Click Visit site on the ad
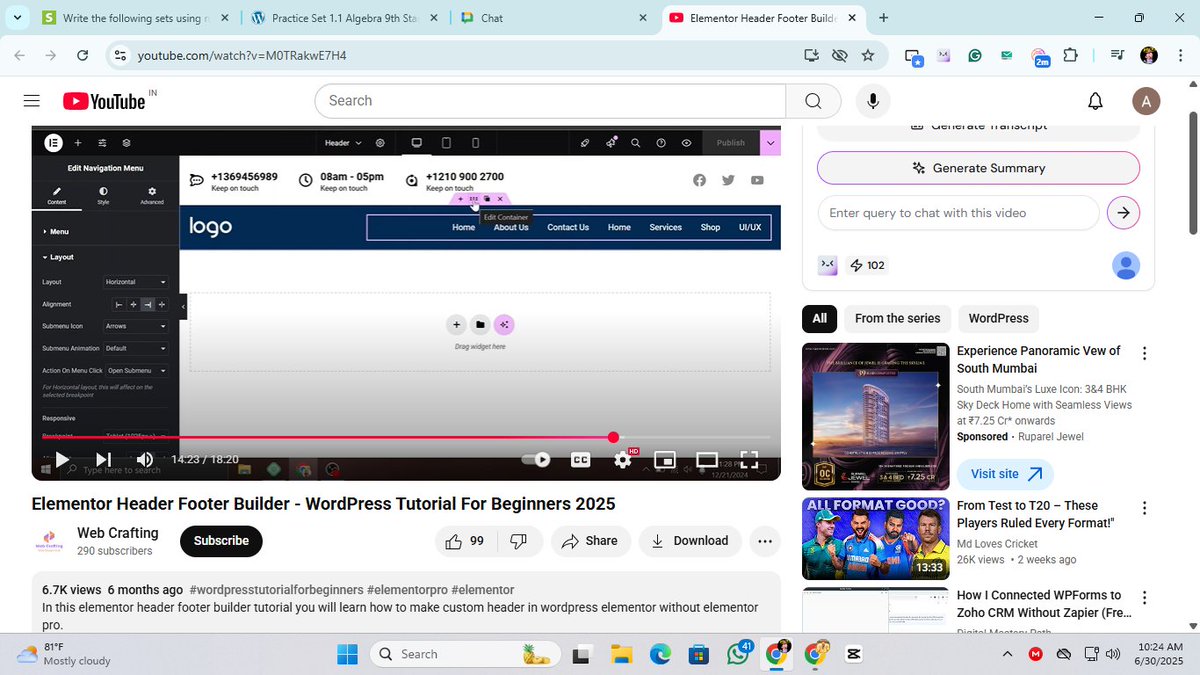The image size is (1200, 675). click(1005, 474)
